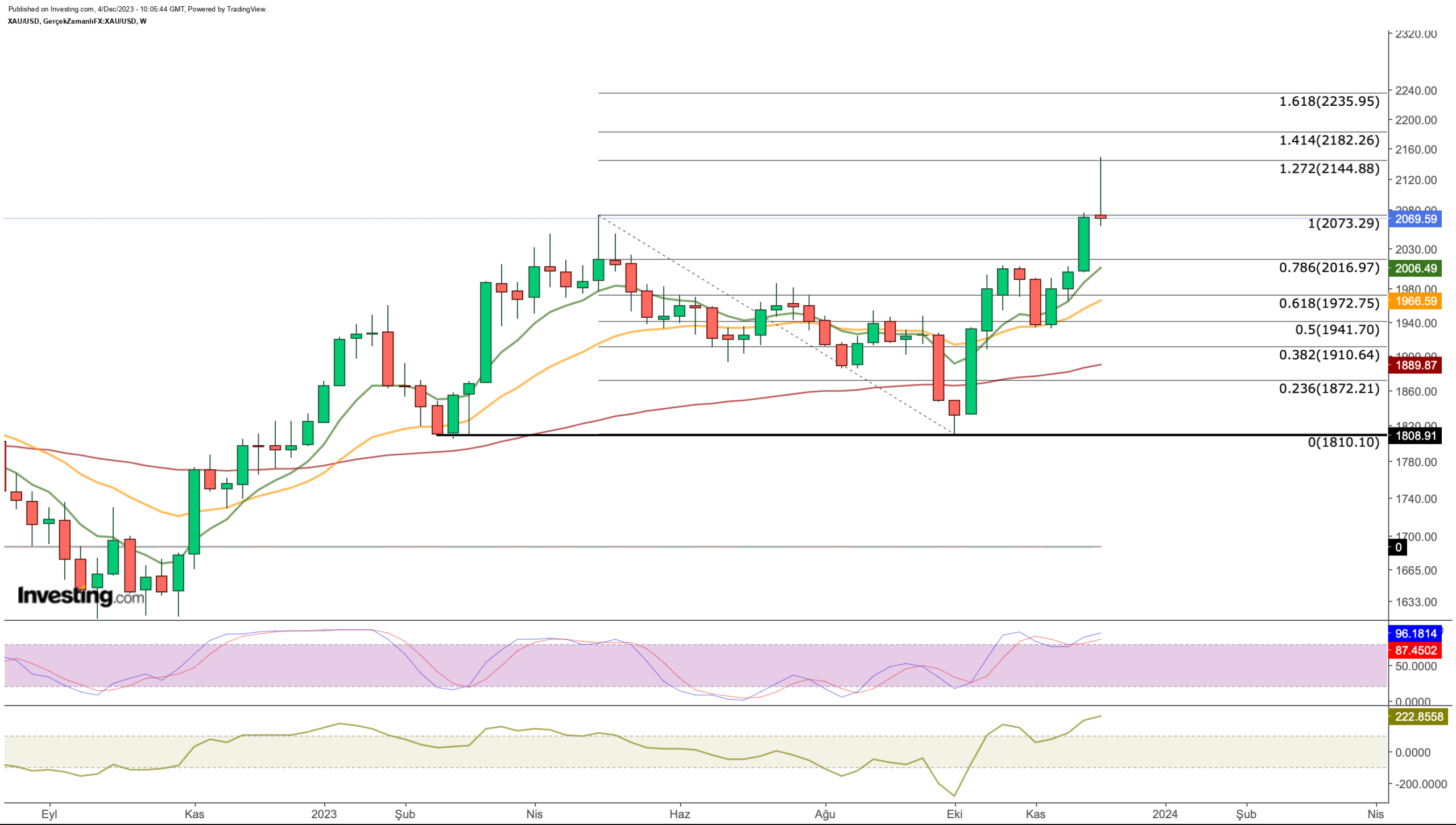This screenshot has width=1456, height=825.
Task: Click the 1633.00 price axis label
Action: (x=1416, y=602)
